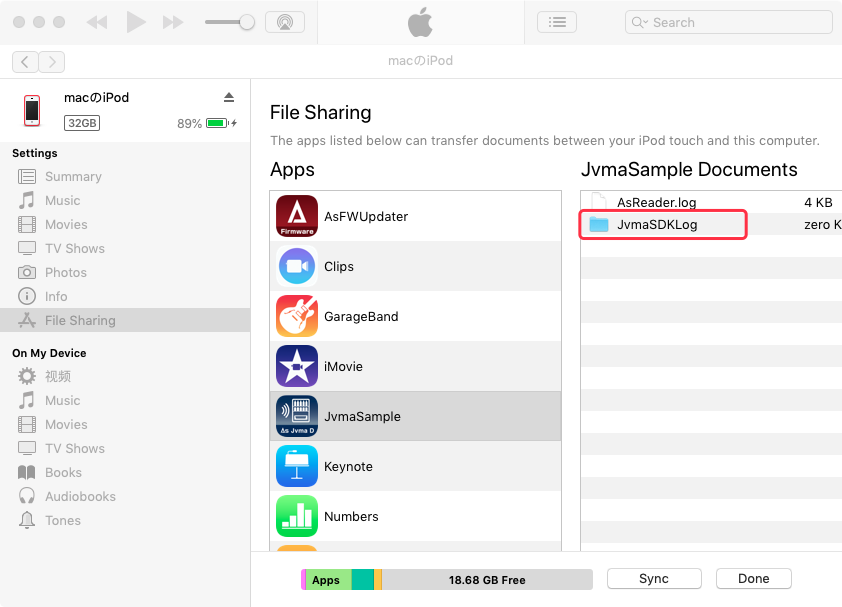Select the JvmaSDKLog folder
842x607 pixels.
point(657,225)
